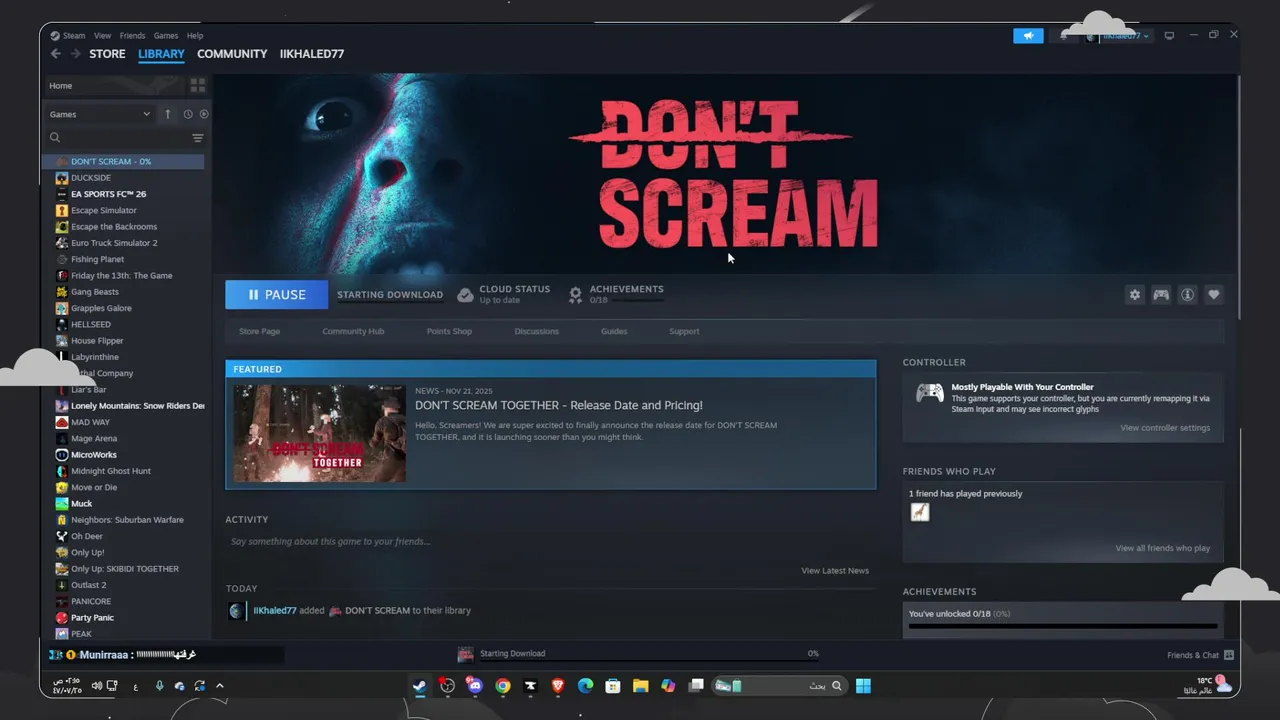
Task: Open File Explorer folder in taskbar
Action: coord(640,686)
